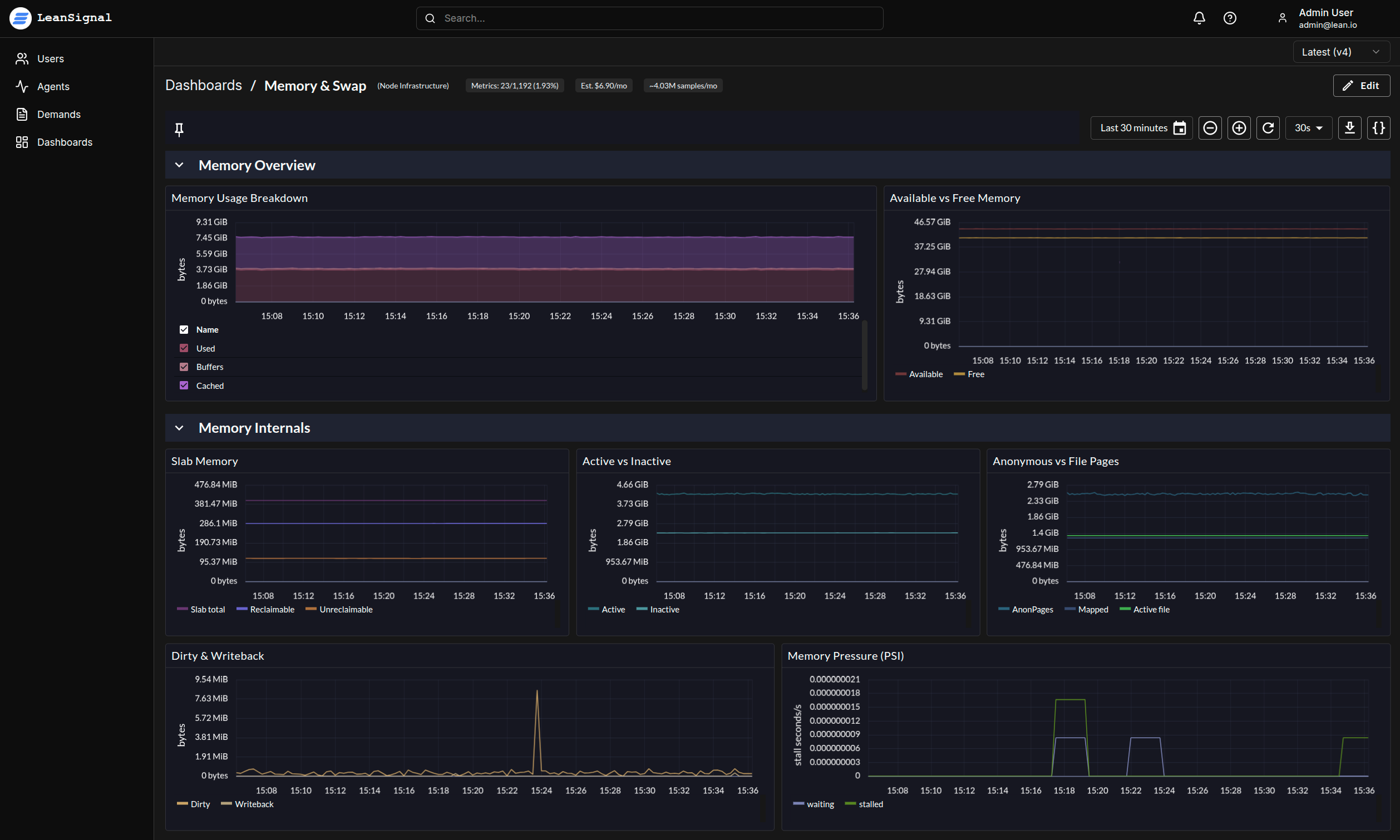Toggle waiting series in legend
Screen dimensions: 1400x840
(814, 804)
